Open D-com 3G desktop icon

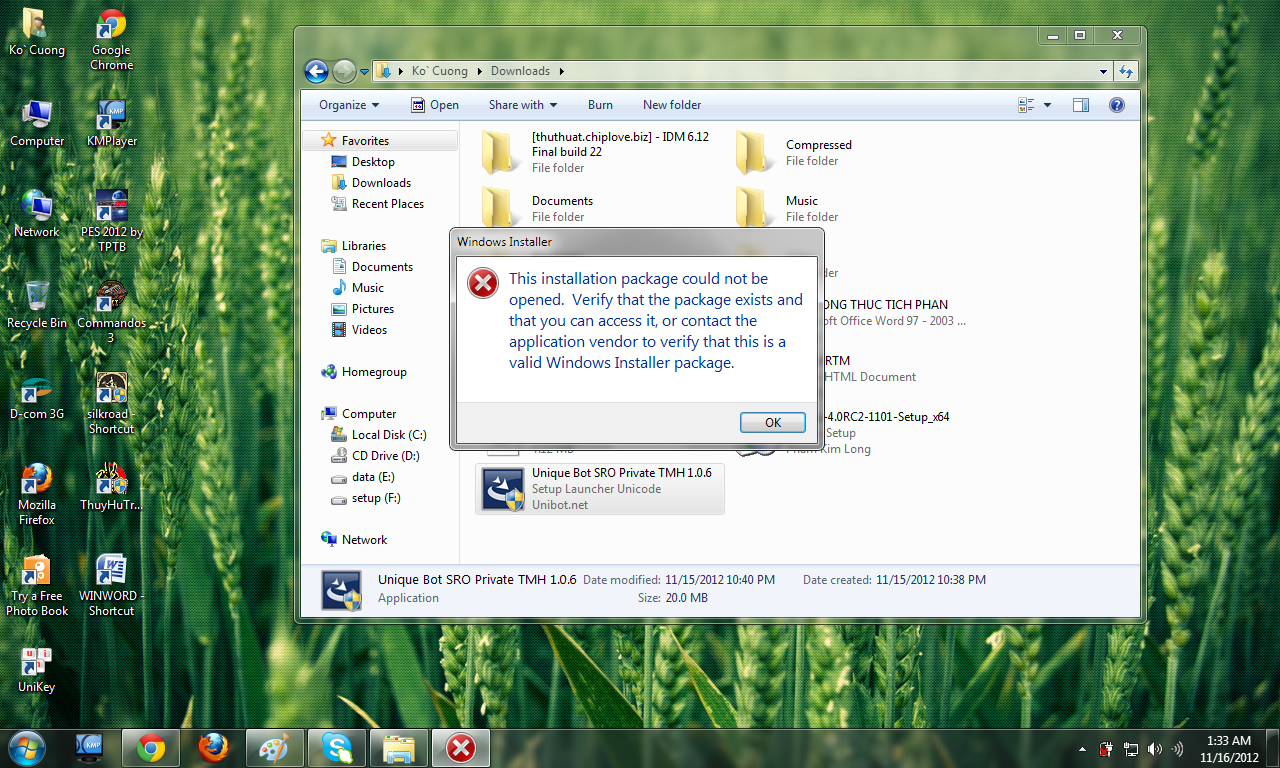(37, 396)
